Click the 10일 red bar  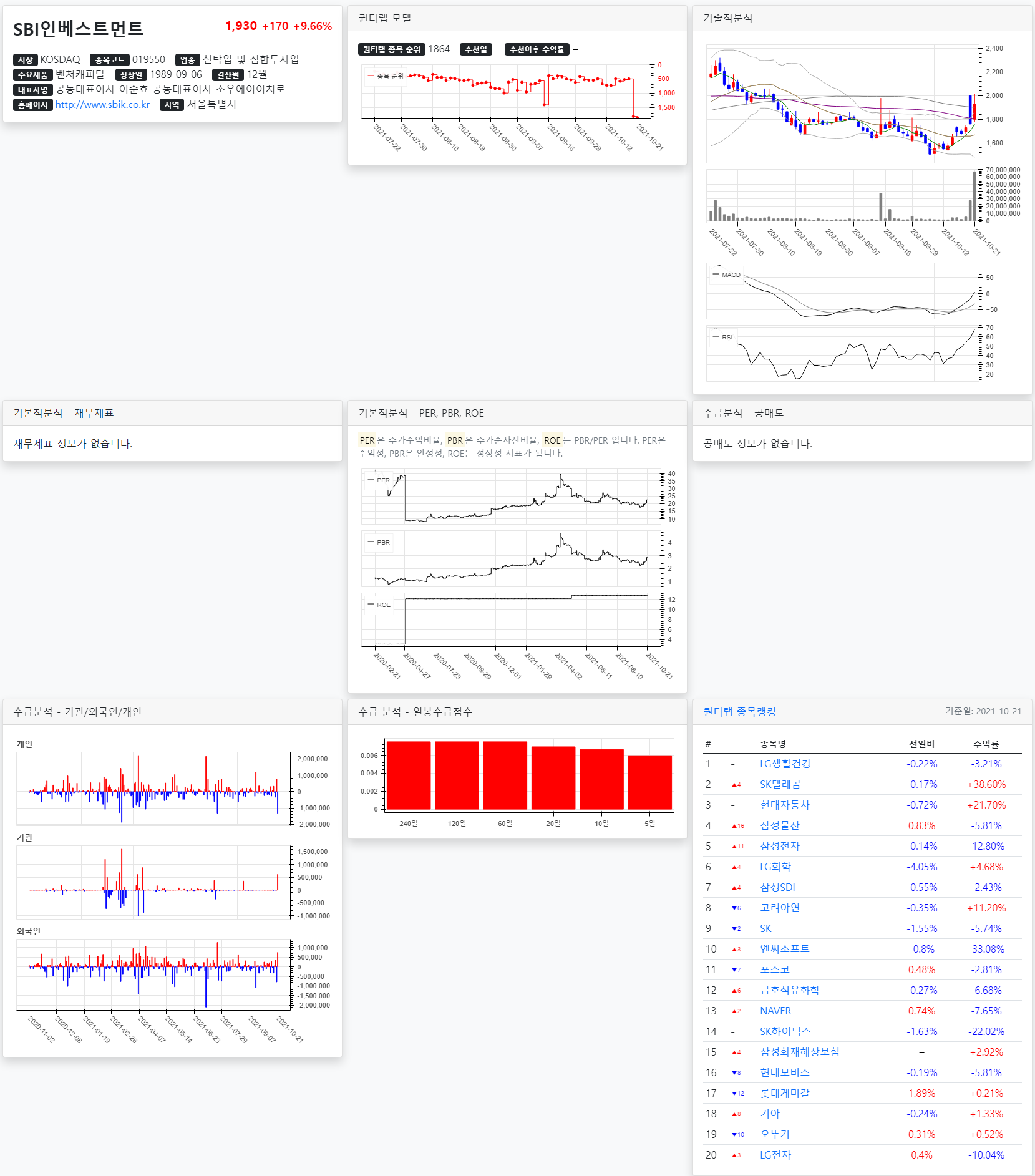coord(601,779)
